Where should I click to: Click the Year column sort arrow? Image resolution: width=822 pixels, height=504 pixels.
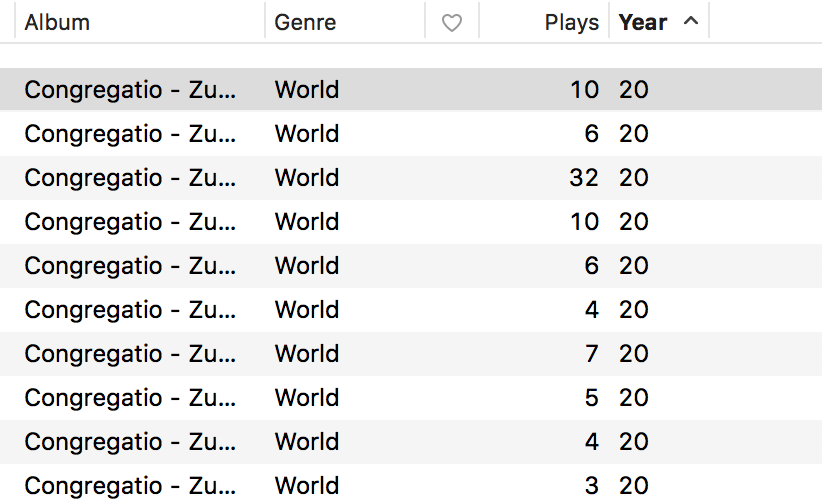690,21
